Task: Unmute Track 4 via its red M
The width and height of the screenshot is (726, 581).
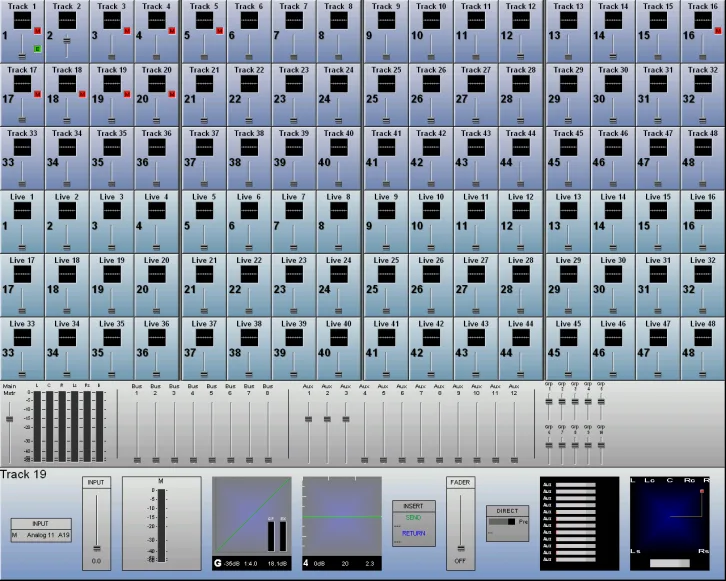Action: (172, 31)
